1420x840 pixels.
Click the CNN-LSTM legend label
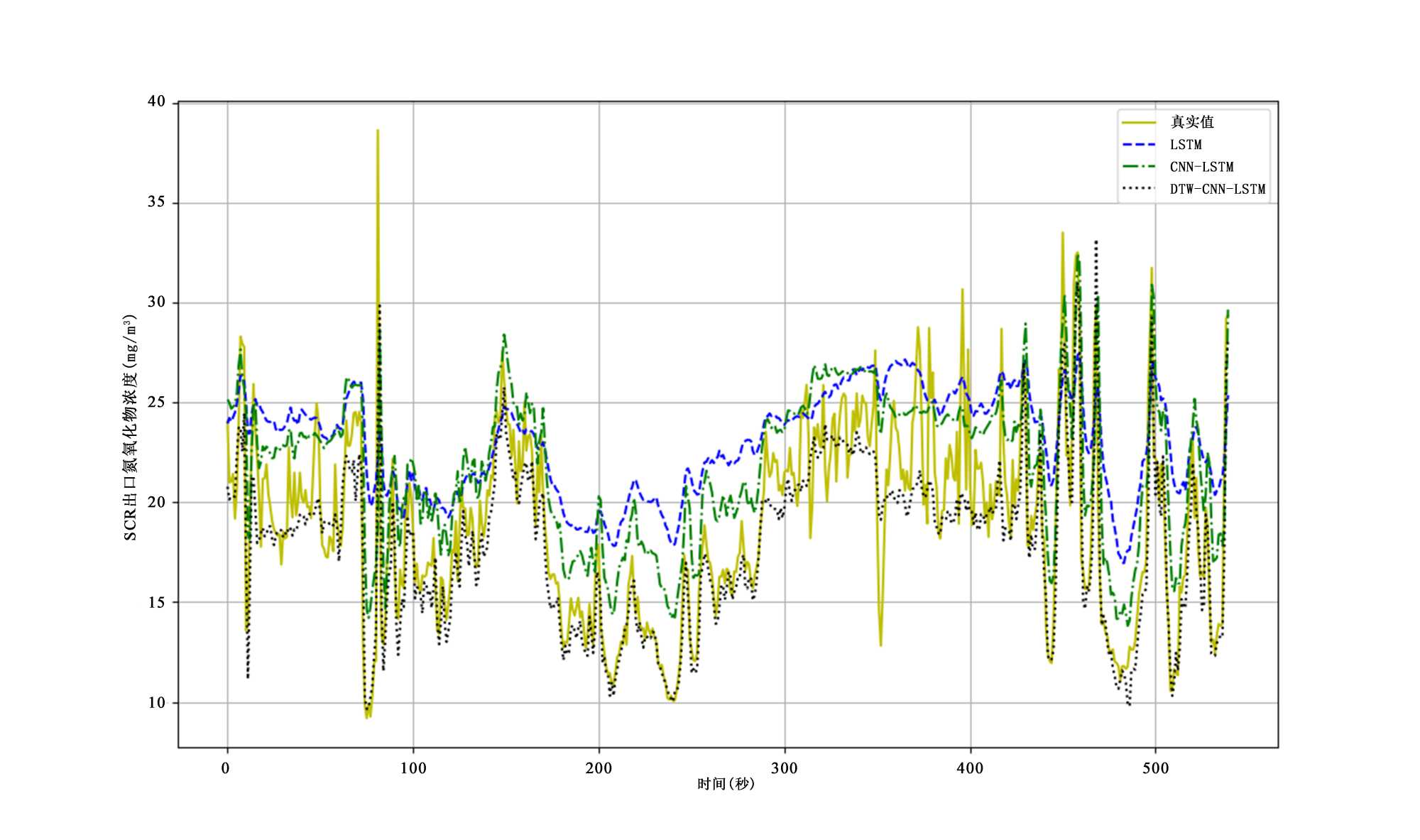coord(1201,167)
